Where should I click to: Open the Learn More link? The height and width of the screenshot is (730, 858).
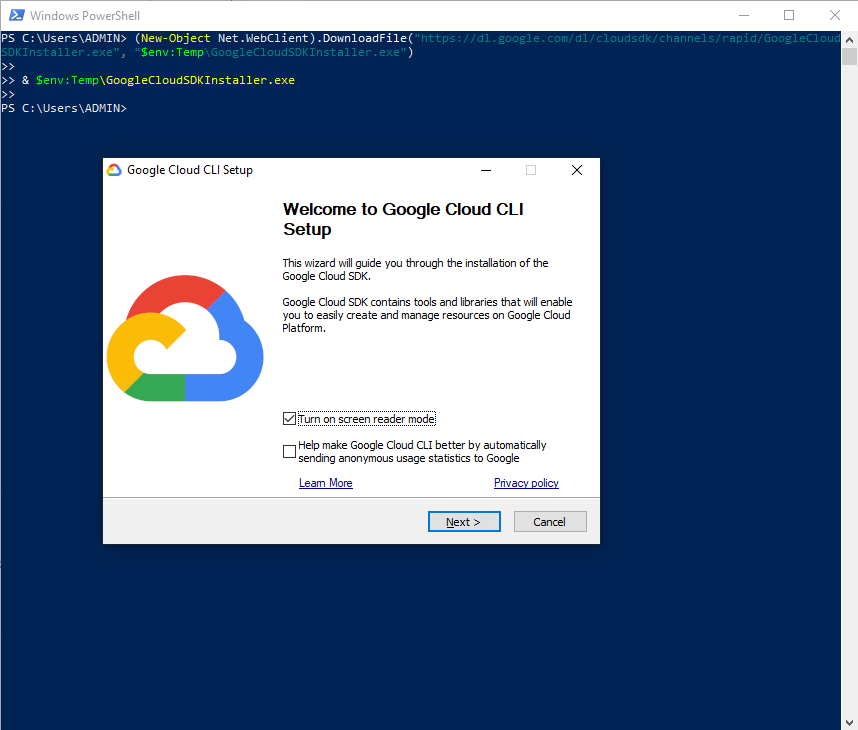(x=325, y=483)
